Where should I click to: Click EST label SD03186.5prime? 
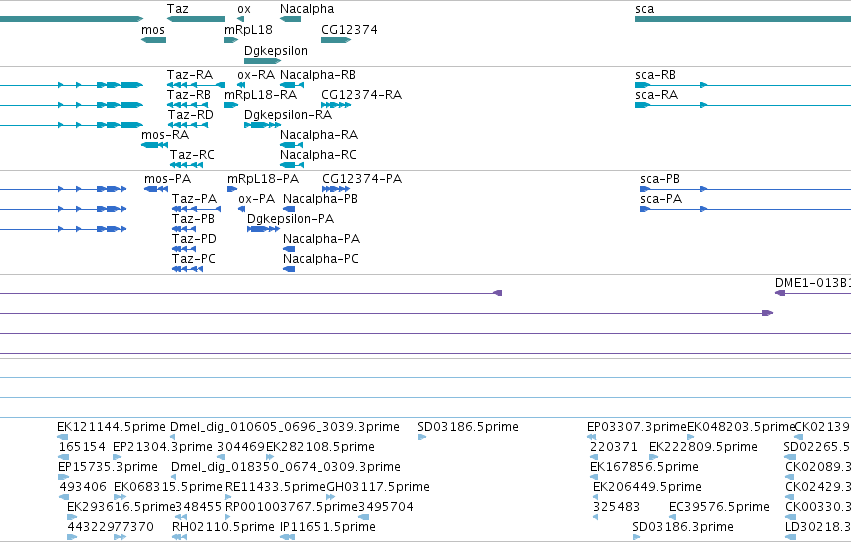(x=468, y=427)
